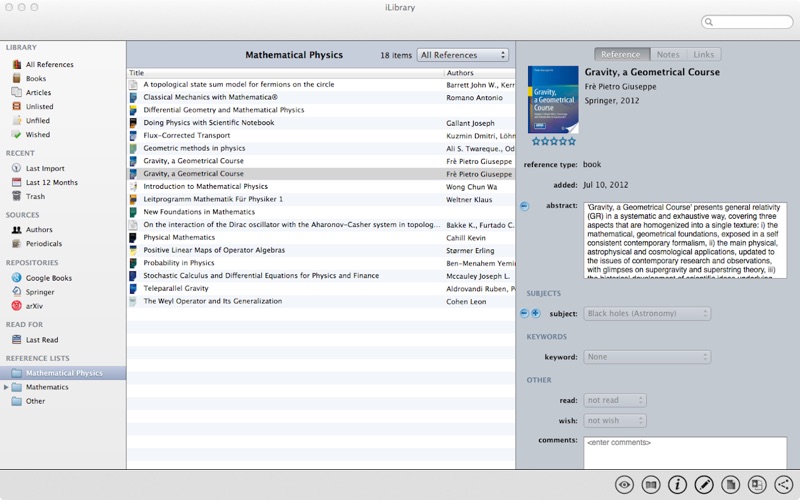Select 'A topological state sum model' row
This screenshot has width=800, height=500.
321,85
